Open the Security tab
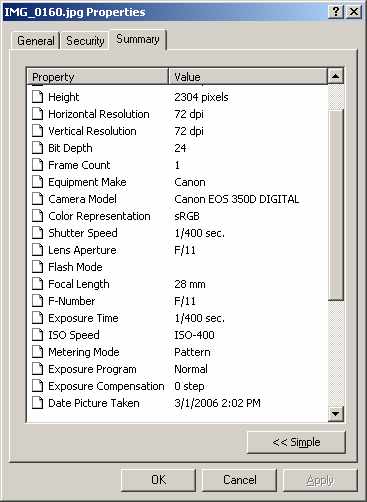This screenshot has height=502, width=367. [x=85, y=41]
